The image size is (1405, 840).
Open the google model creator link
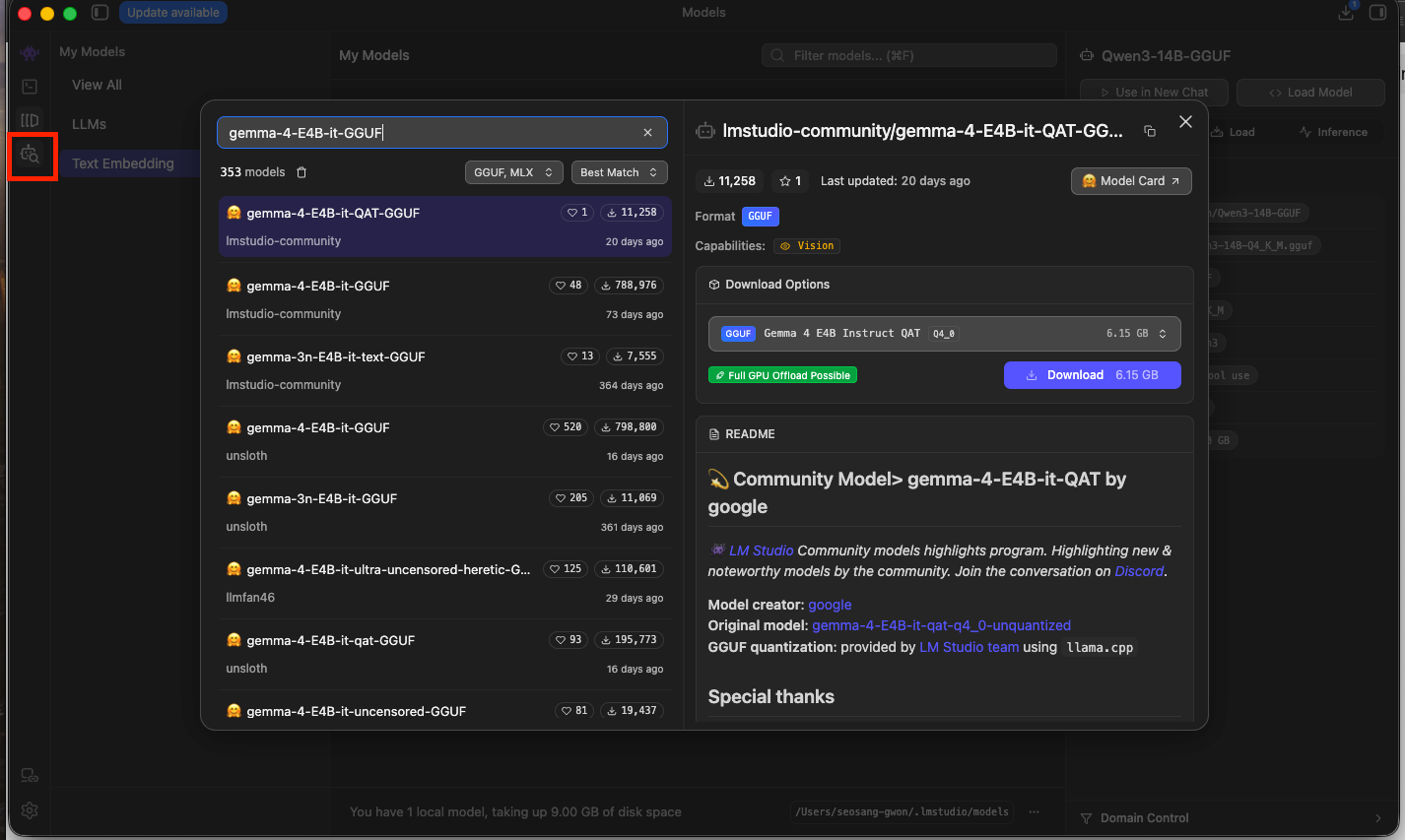pos(830,605)
